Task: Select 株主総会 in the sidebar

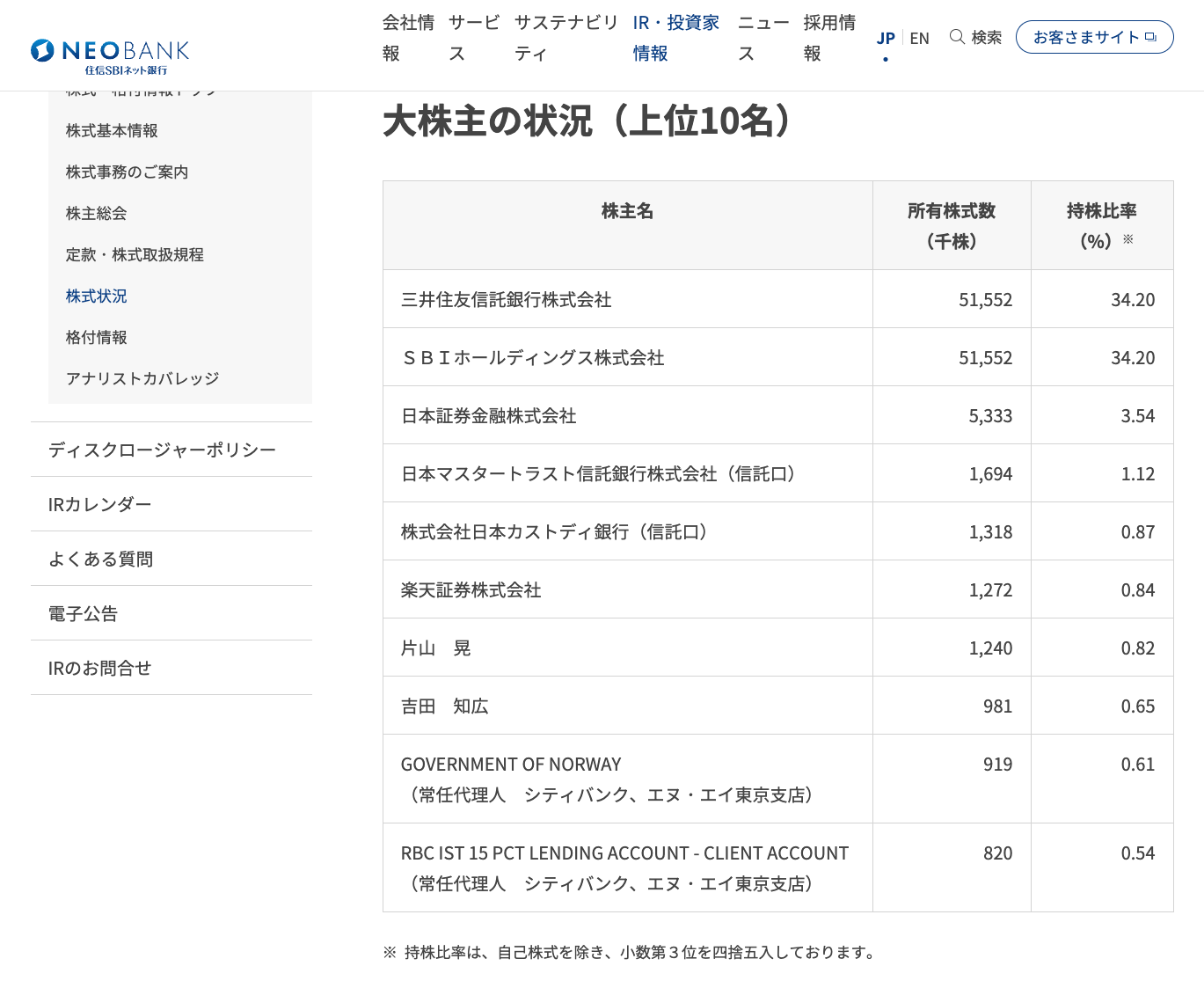Action: click(96, 214)
